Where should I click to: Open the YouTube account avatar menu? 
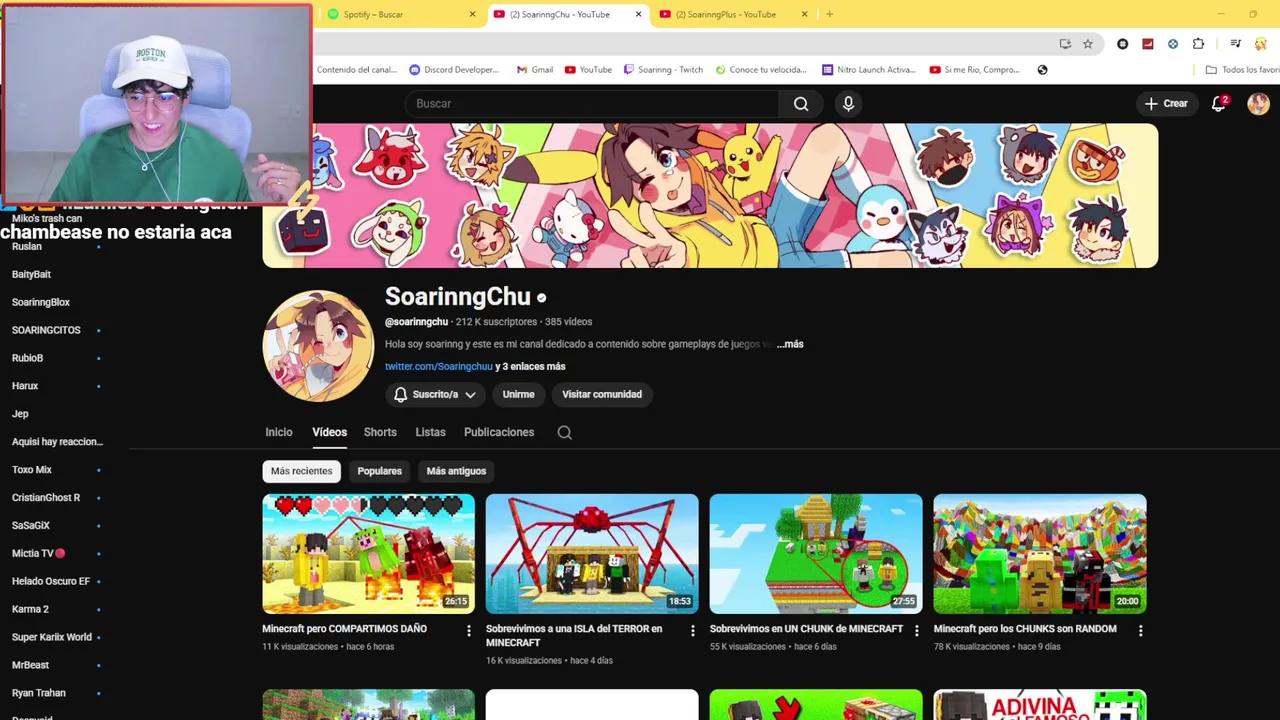pyautogui.click(x=1258, y=103)
